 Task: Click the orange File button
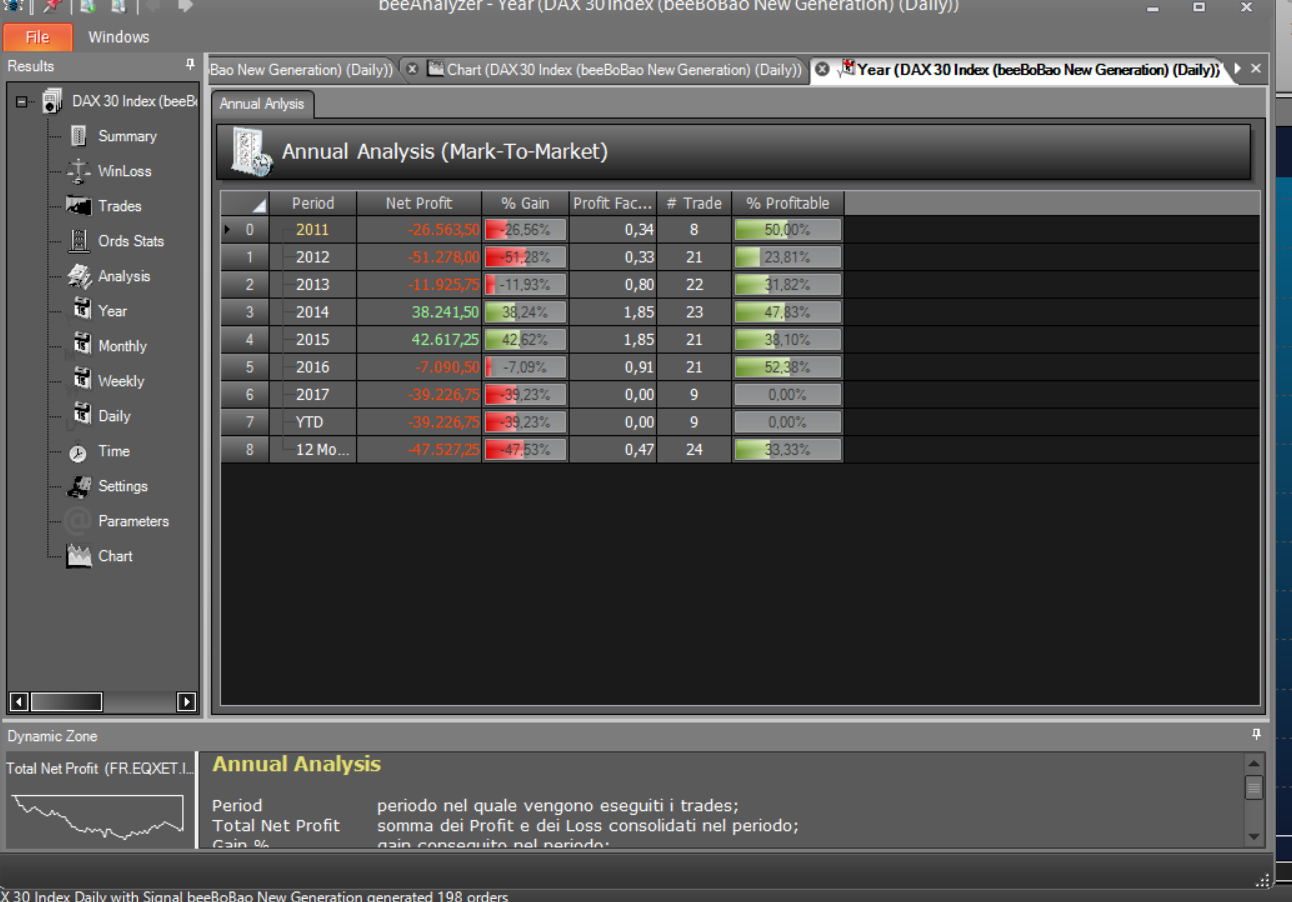pyautogui.click(x=38, y=37)
